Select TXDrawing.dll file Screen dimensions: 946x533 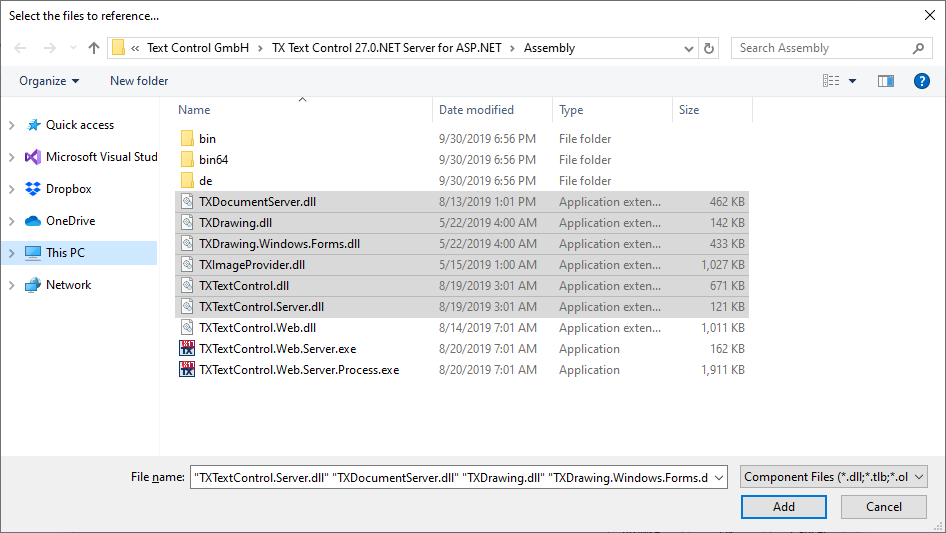point(462,223)
